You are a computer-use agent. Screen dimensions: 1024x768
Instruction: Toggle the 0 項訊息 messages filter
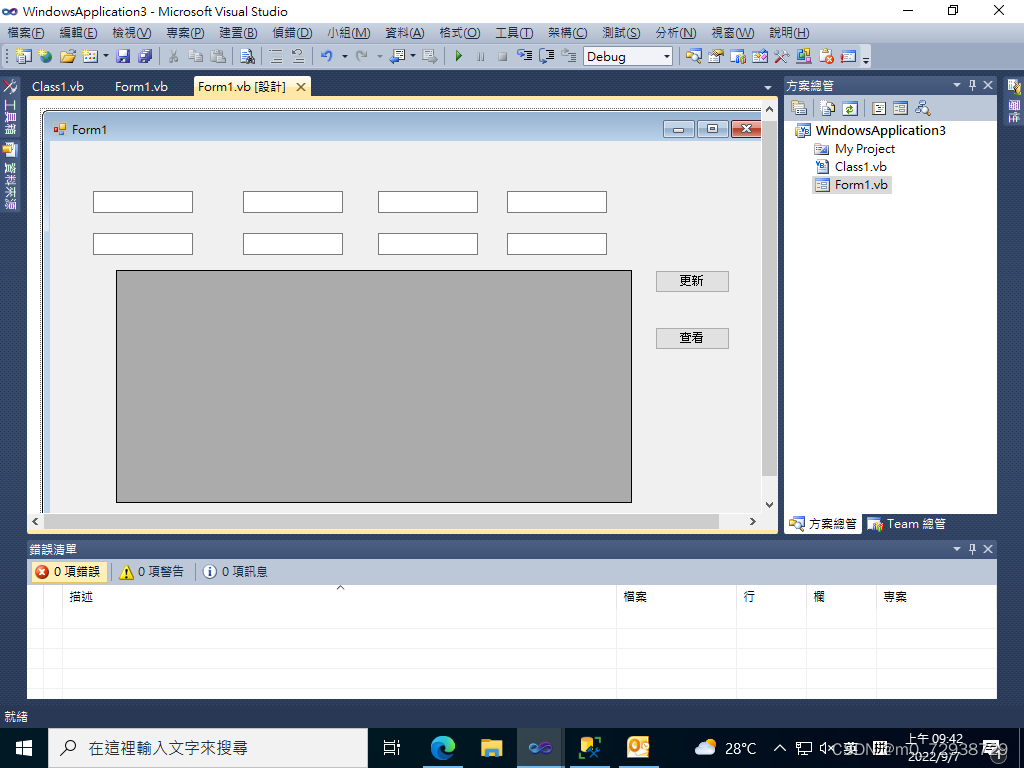(x=237, y=571)
